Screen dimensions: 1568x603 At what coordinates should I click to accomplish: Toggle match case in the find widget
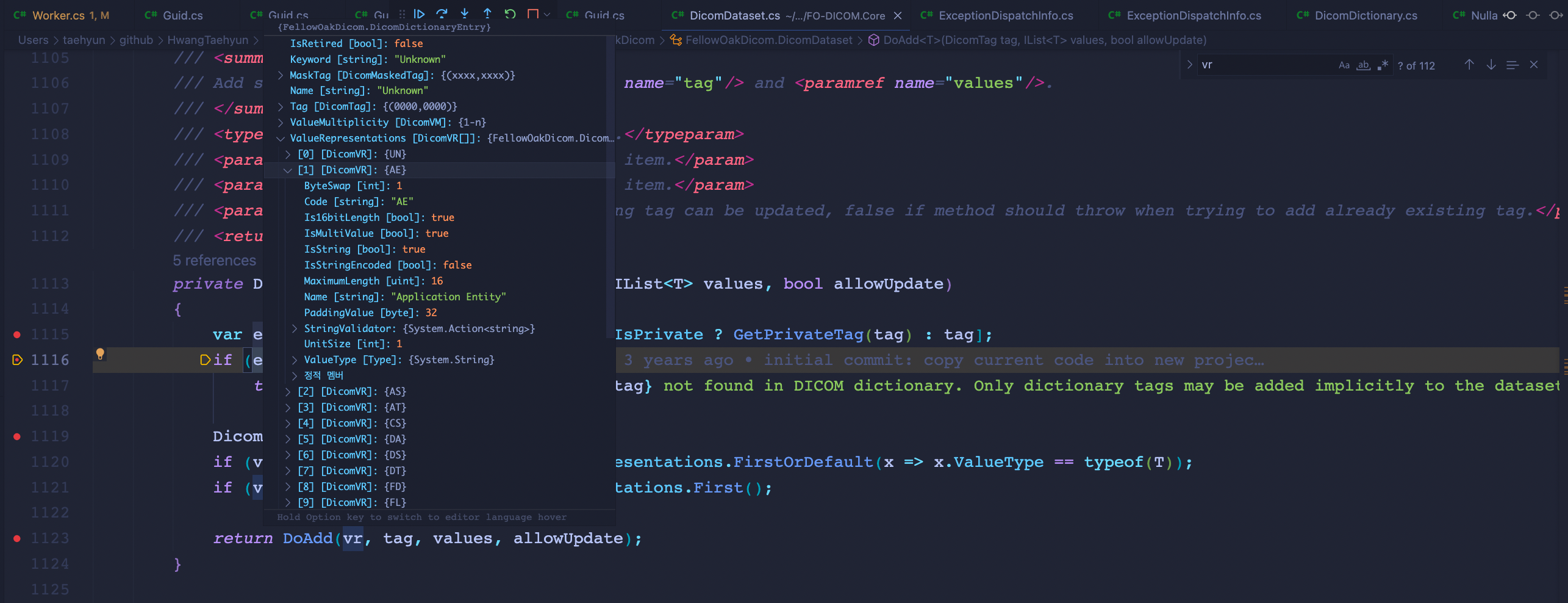(1344, 64)
